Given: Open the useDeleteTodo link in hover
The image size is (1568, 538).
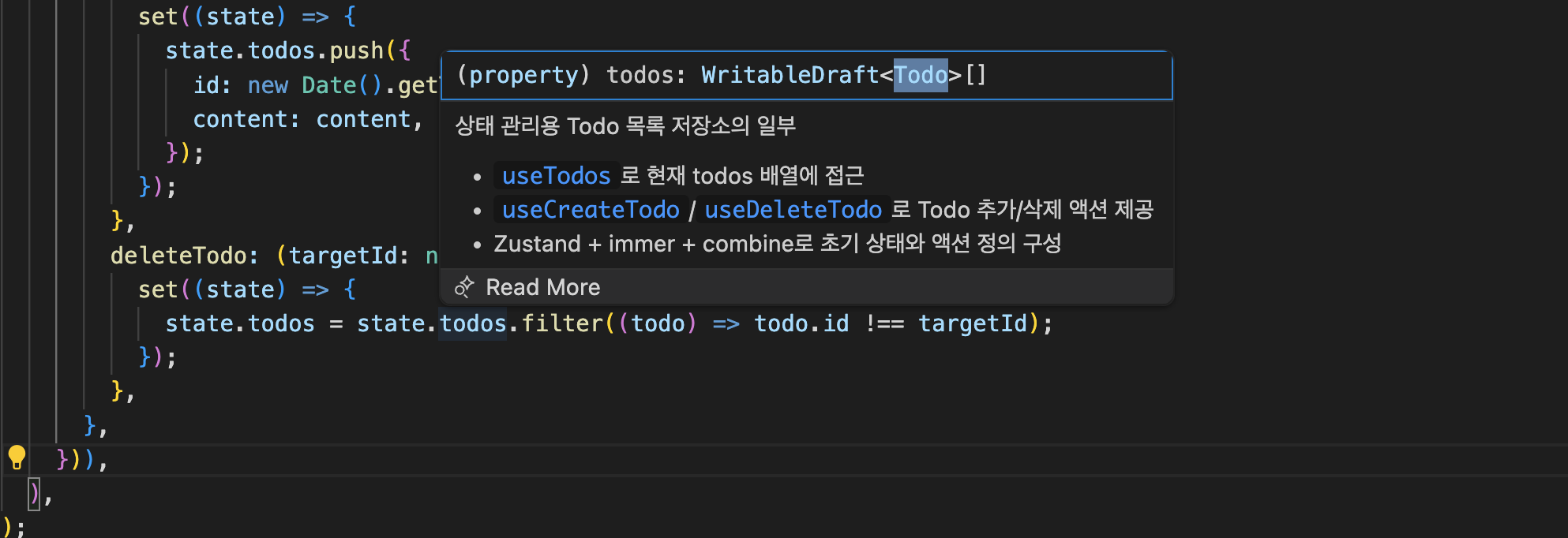Looking at the screenshot, I should click(793, 210).
